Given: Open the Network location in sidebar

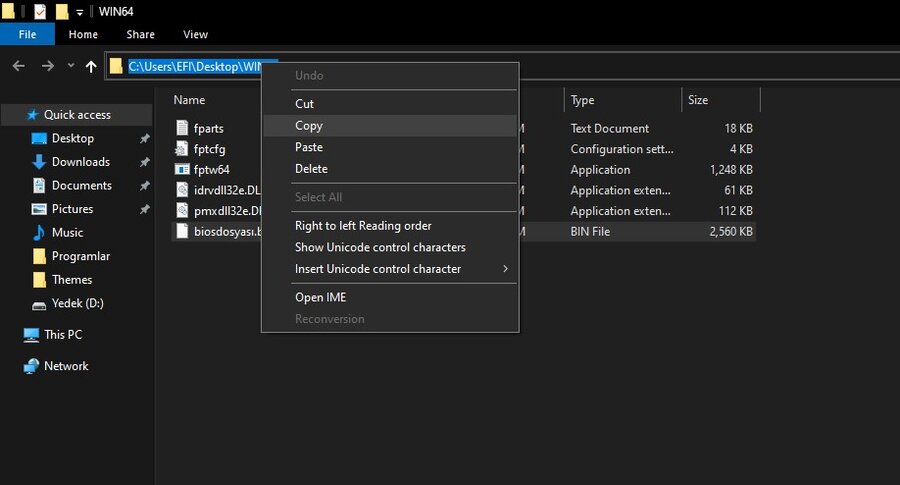Looking at the screenshot, I should (x=66, y=366).
